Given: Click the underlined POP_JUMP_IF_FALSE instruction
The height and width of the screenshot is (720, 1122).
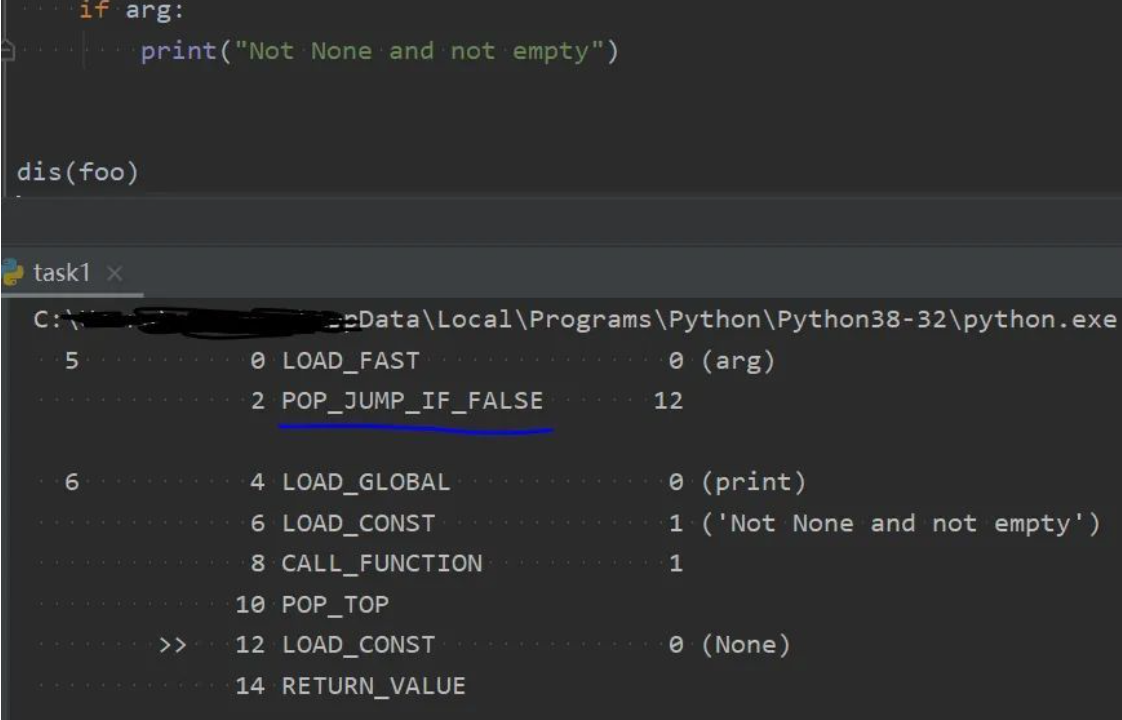Looking at the screenshot, I should pos(412,401).
